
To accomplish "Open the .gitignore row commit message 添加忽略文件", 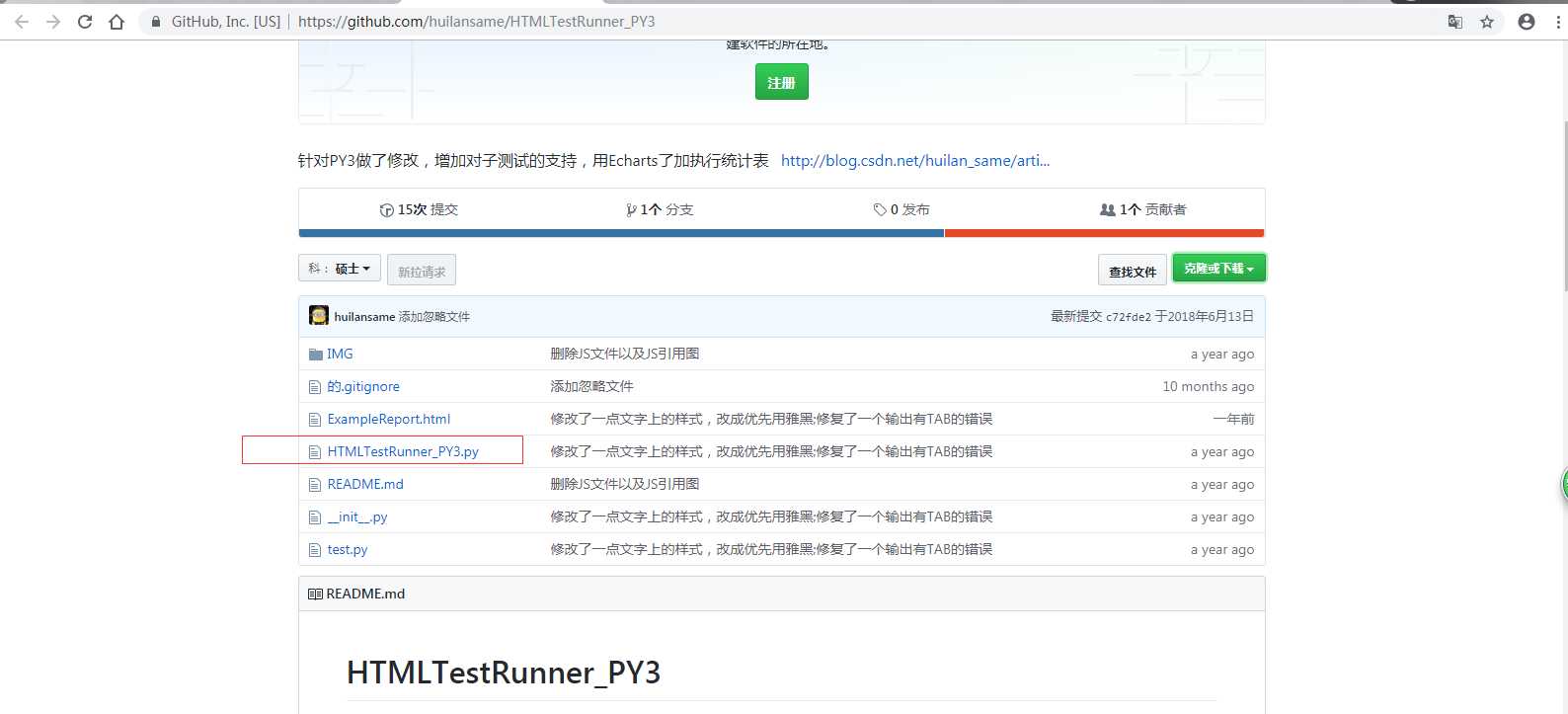I will 592,386.
